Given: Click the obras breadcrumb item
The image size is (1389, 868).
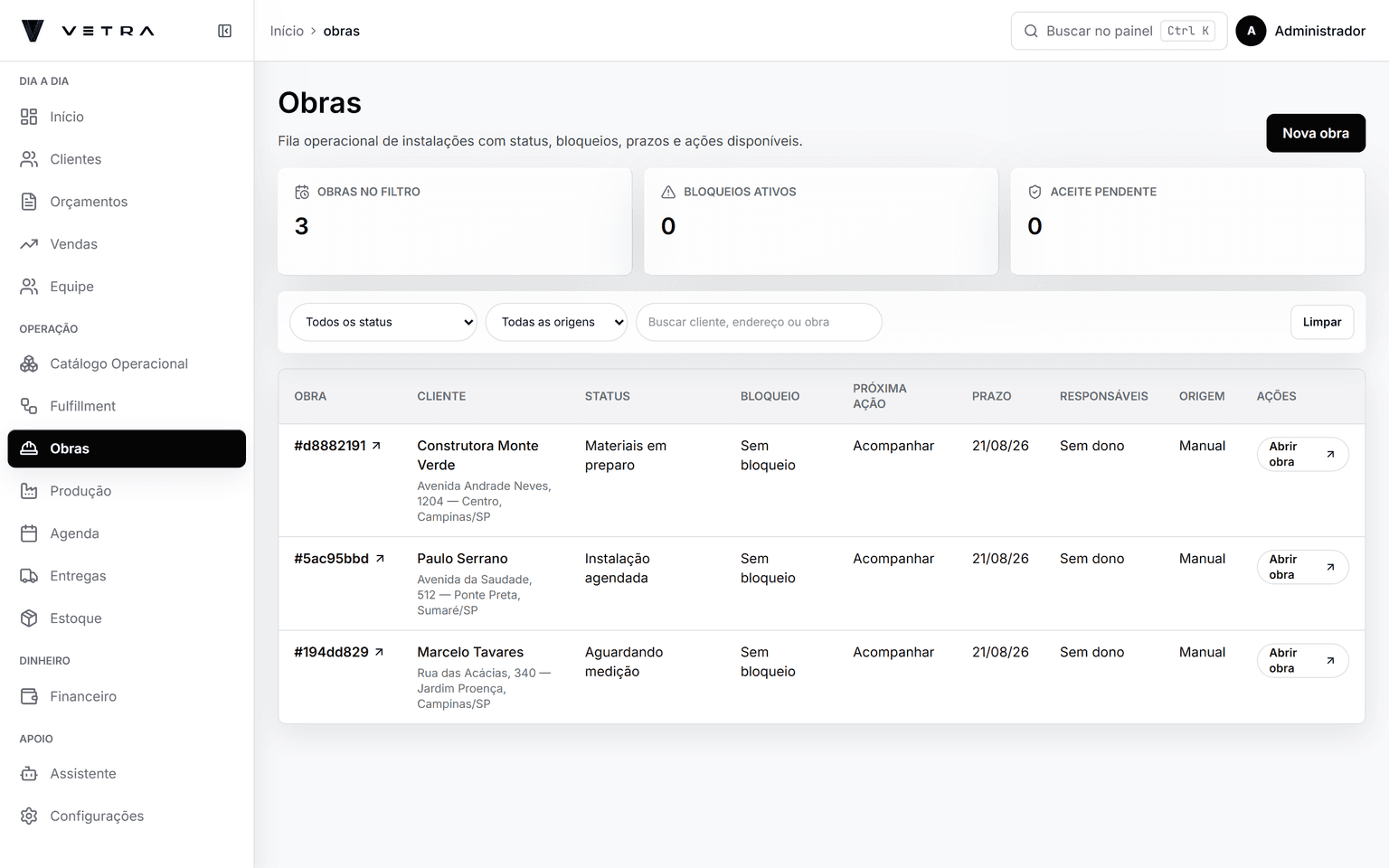Looking at the screenshot, I should click(x=341, y=31).
